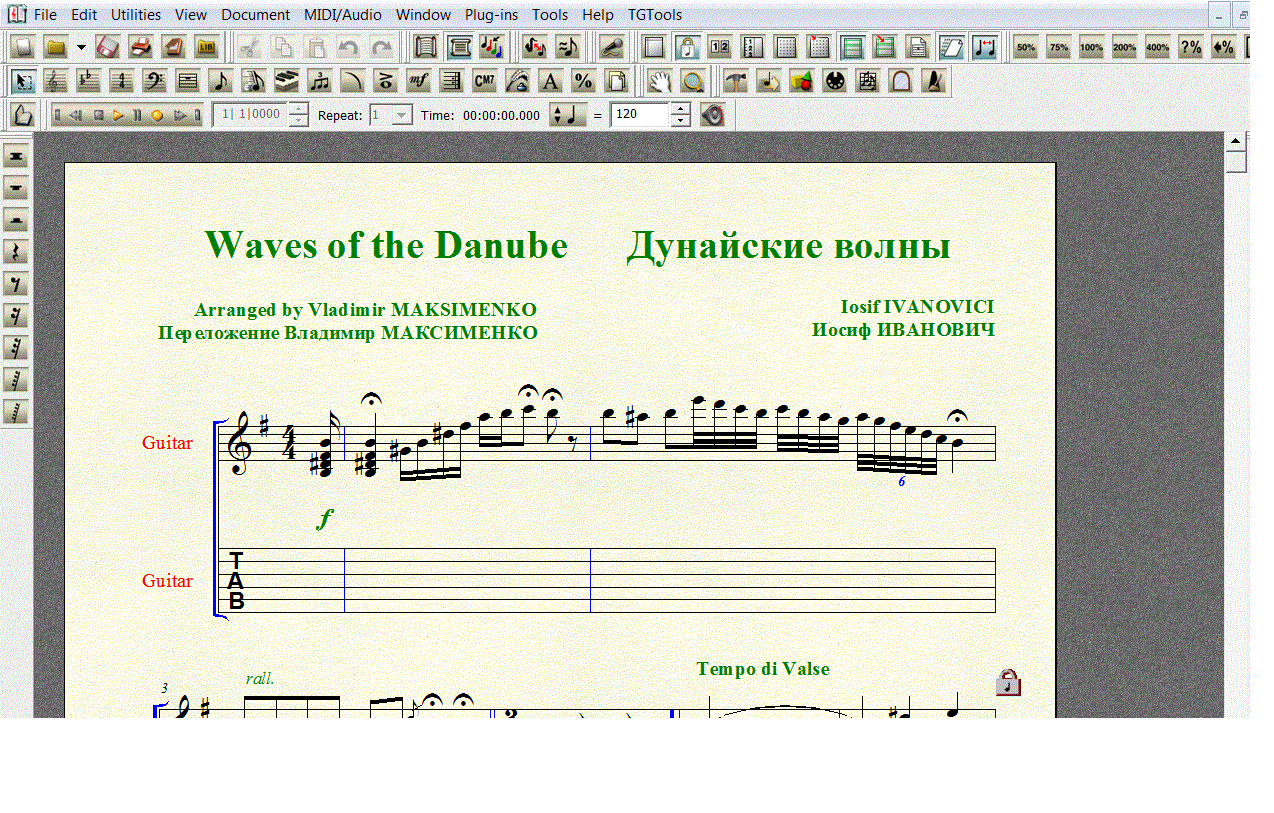1274x813 pixels.
Task: Expand the arrow beside the Open folder icon
Action: [81, 47]
